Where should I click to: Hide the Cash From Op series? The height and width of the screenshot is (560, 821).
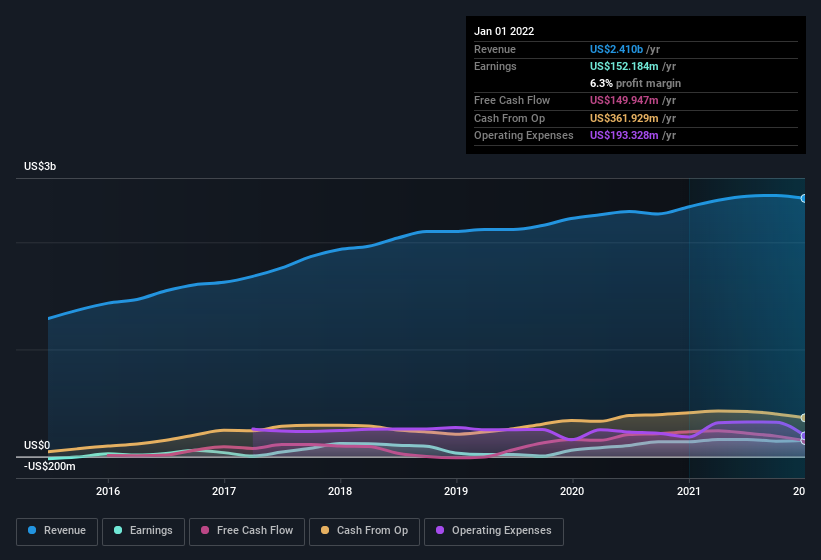coord(364,531)
